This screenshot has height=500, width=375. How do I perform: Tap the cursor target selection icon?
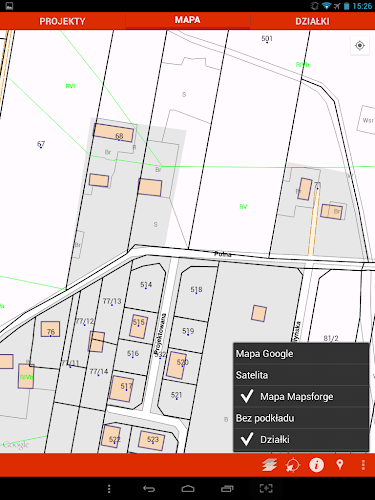(x=292, y=465)
